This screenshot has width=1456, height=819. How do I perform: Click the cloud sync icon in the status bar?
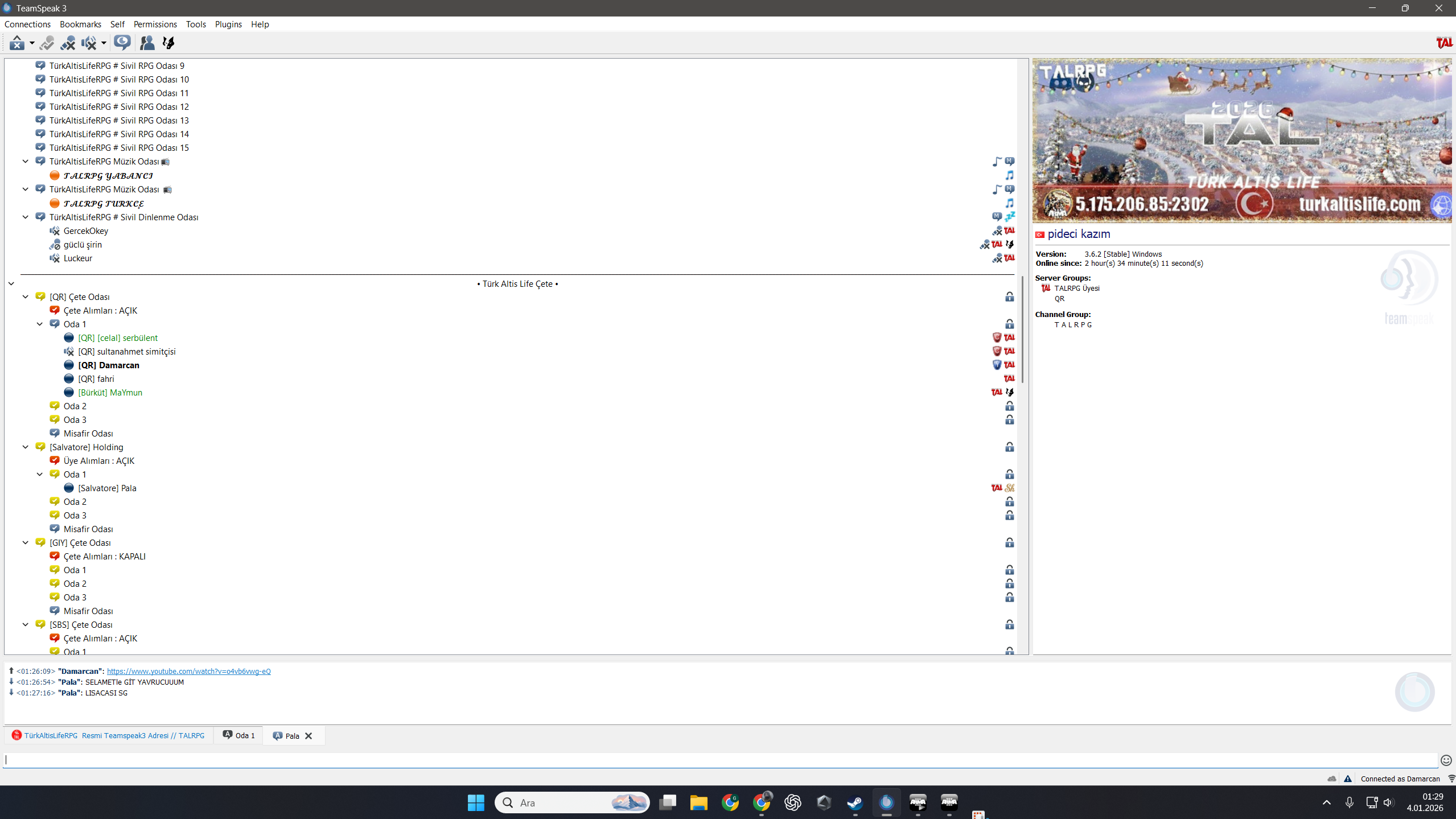1332,779
